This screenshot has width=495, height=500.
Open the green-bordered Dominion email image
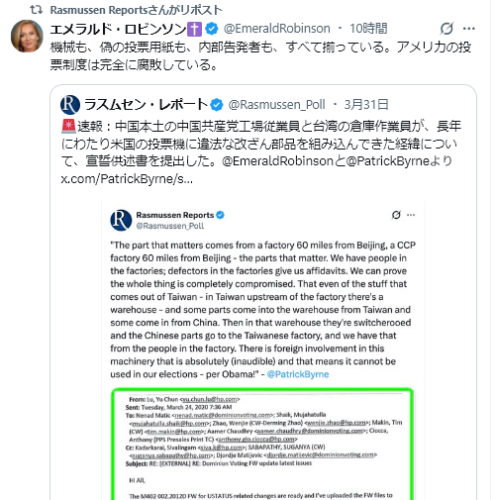click(263, 444)
